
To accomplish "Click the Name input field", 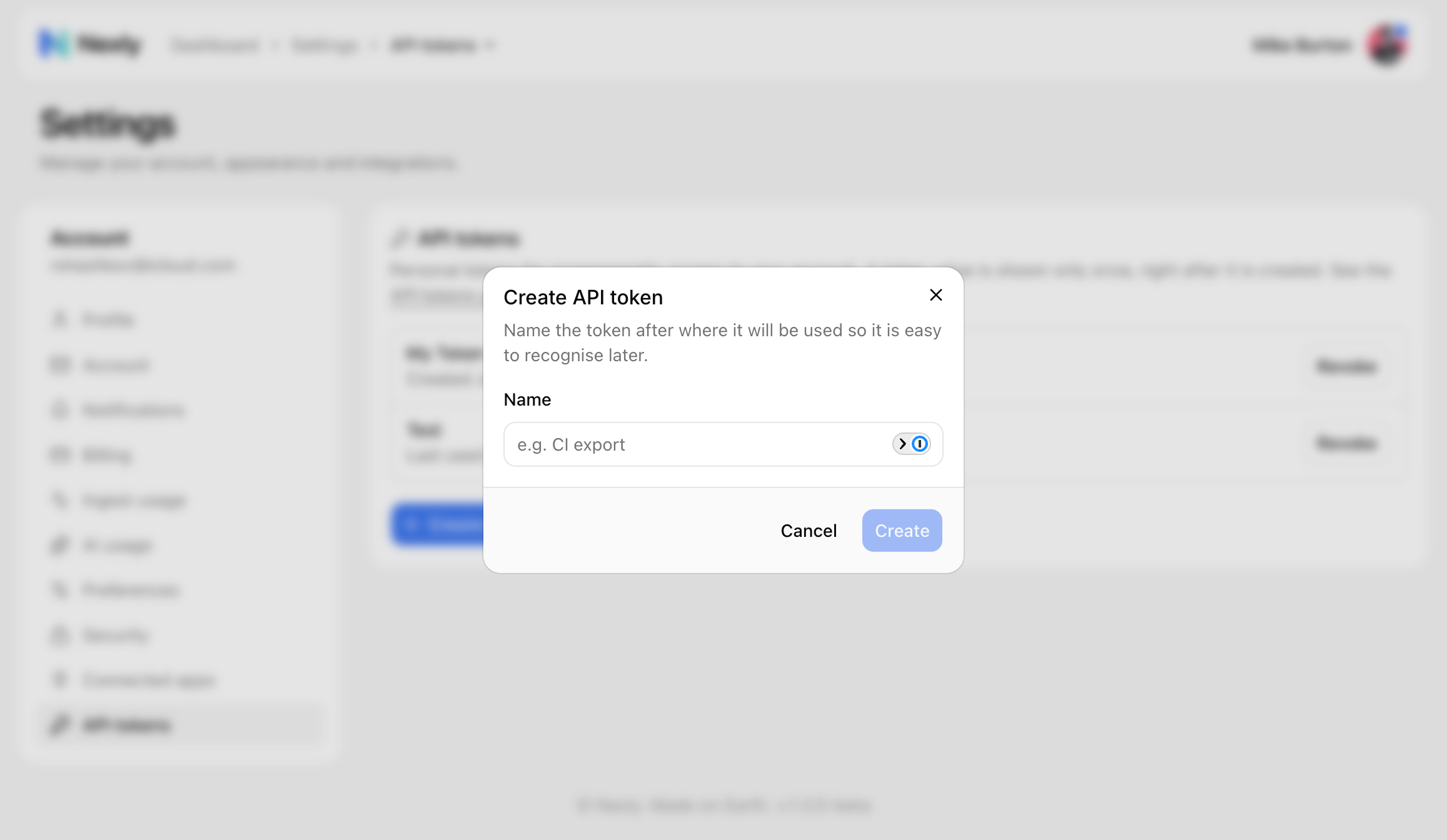I will pyautogui.click(x=723, y=444).
